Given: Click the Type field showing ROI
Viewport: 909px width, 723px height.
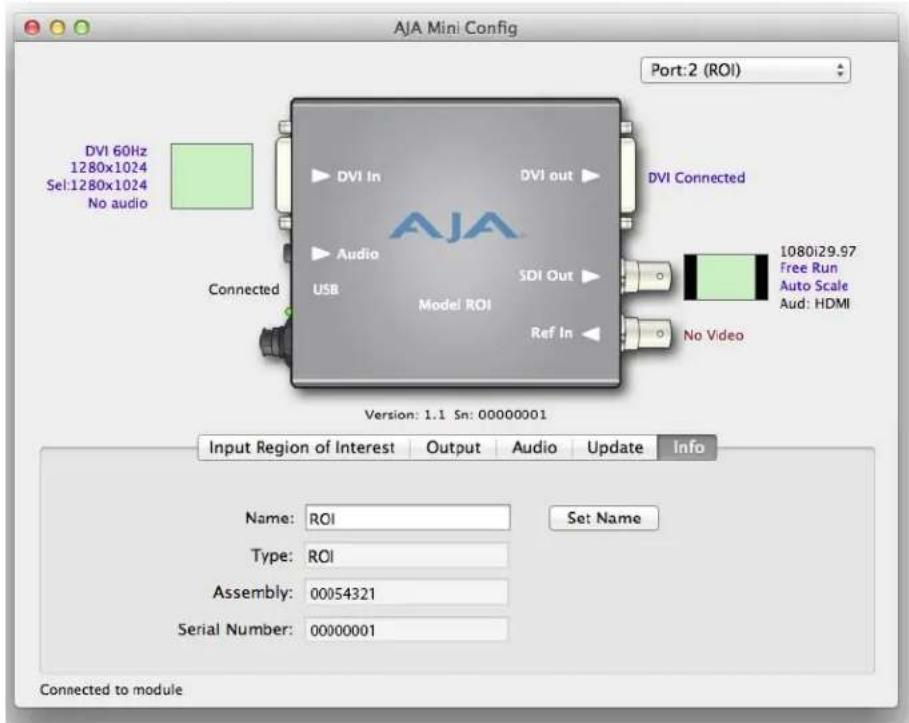Looking at the screenshot, I should pos(406,556).
